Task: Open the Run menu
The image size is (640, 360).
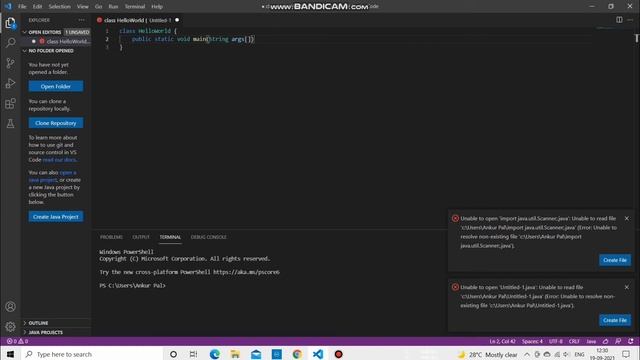Action: [113, 7]
